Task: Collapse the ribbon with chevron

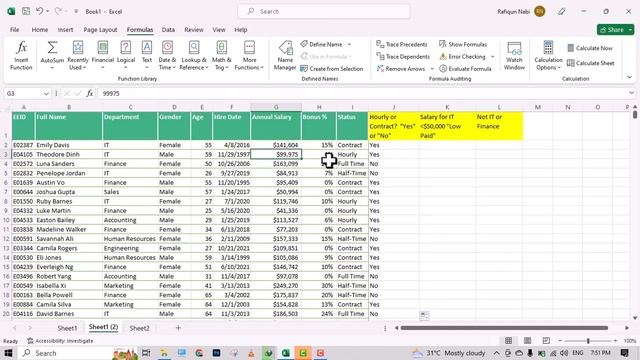Action: point(629,77)
